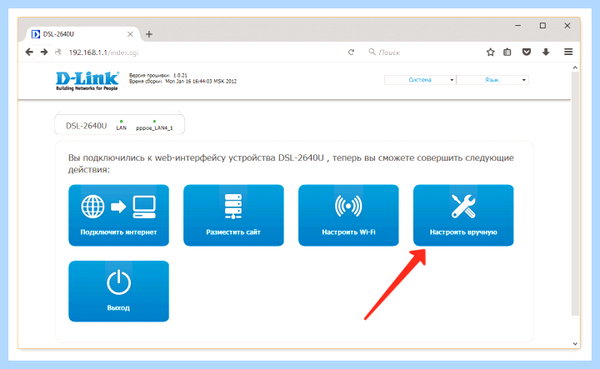This screenshot has height=369, width=600.
Task: Click the browser forward arrow
Action: tap(44, 52)
